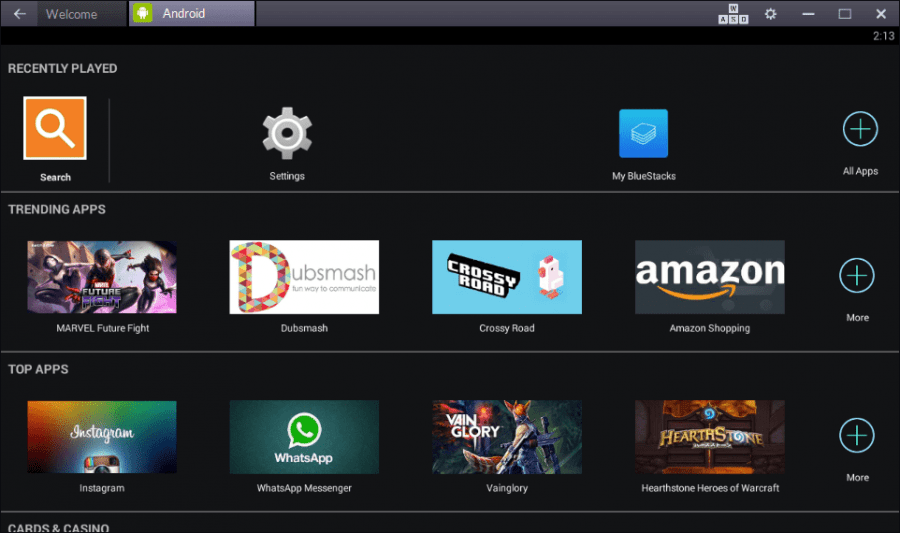Minimize the BlueStacks window
The height and width of the screenshot is (533, 900).
(808, 14)
